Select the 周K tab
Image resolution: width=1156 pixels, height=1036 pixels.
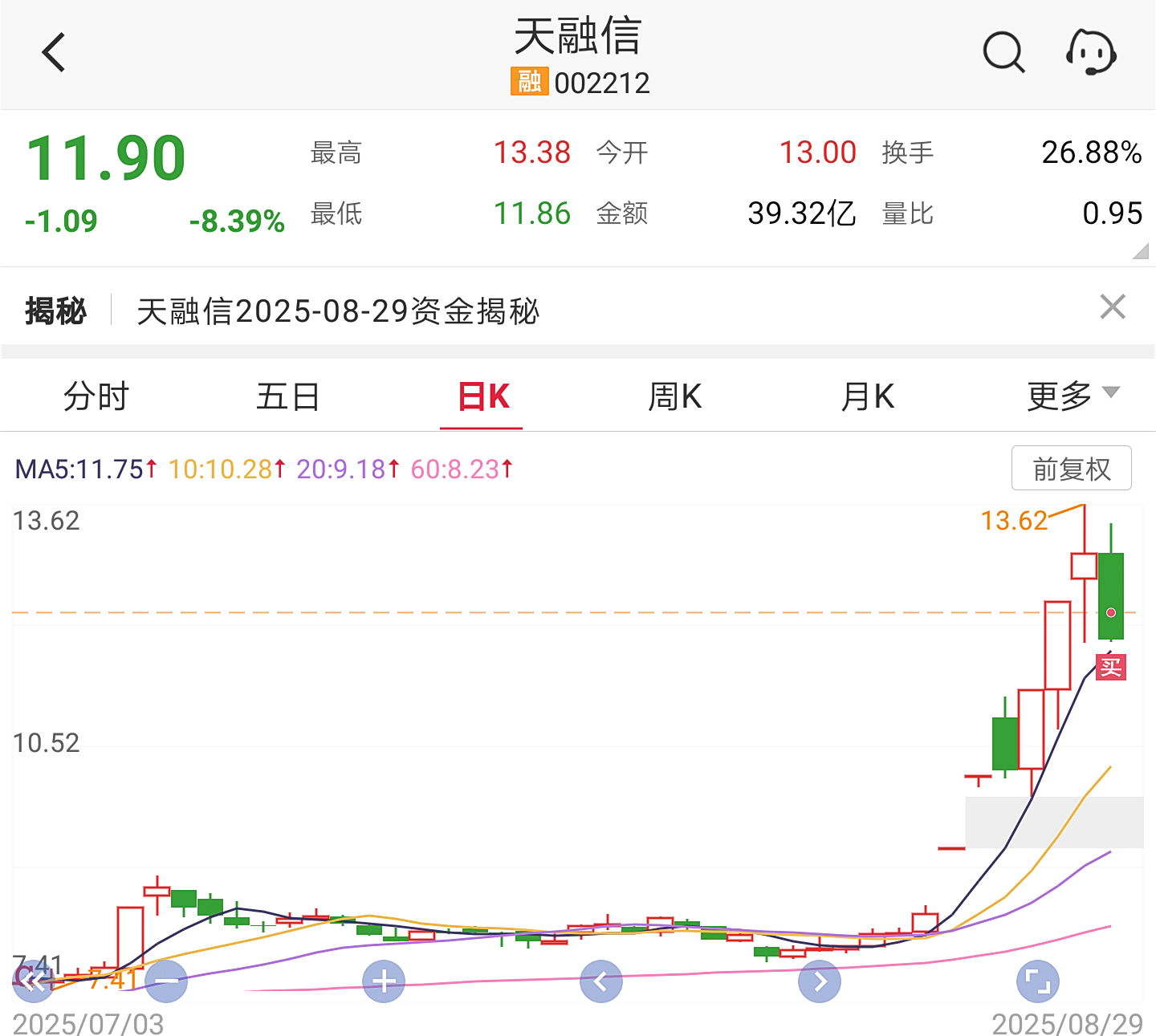tap(675, 396)
